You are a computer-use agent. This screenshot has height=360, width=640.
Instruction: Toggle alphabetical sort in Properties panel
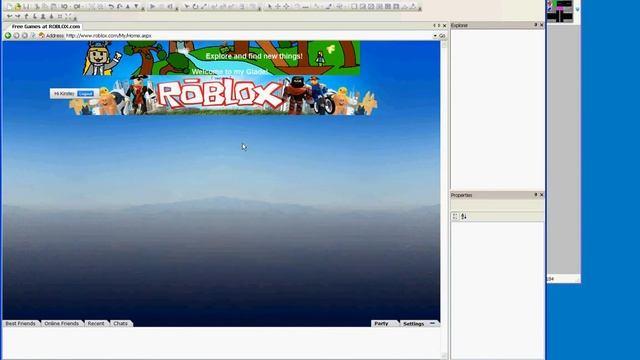click(x=464, y=216)
